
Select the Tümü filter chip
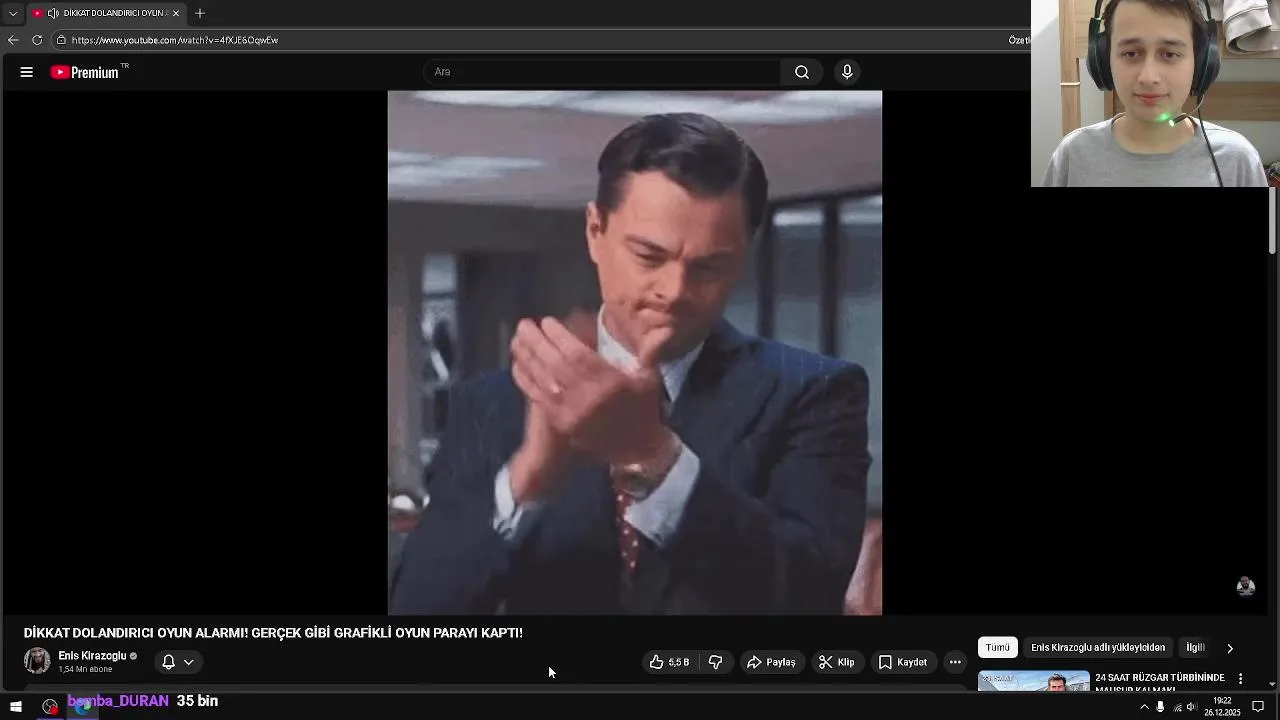(998, 647)
